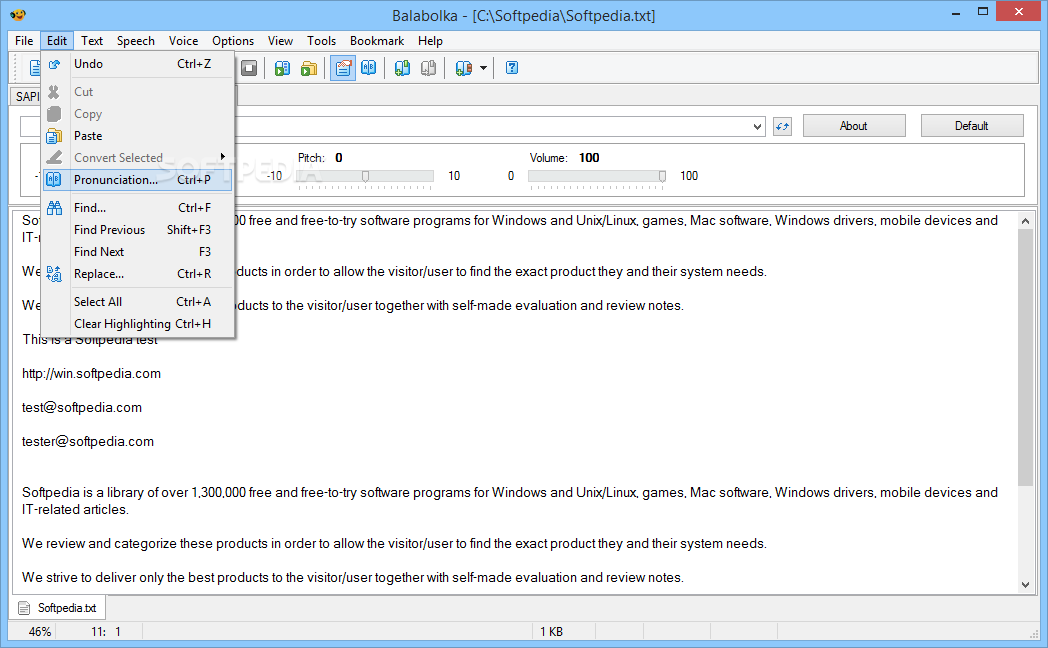Click the Balabolka app icon in the title bar
Image resolution: width=1048 pixels, height=648 pixels.
click(x=18, y=15)
